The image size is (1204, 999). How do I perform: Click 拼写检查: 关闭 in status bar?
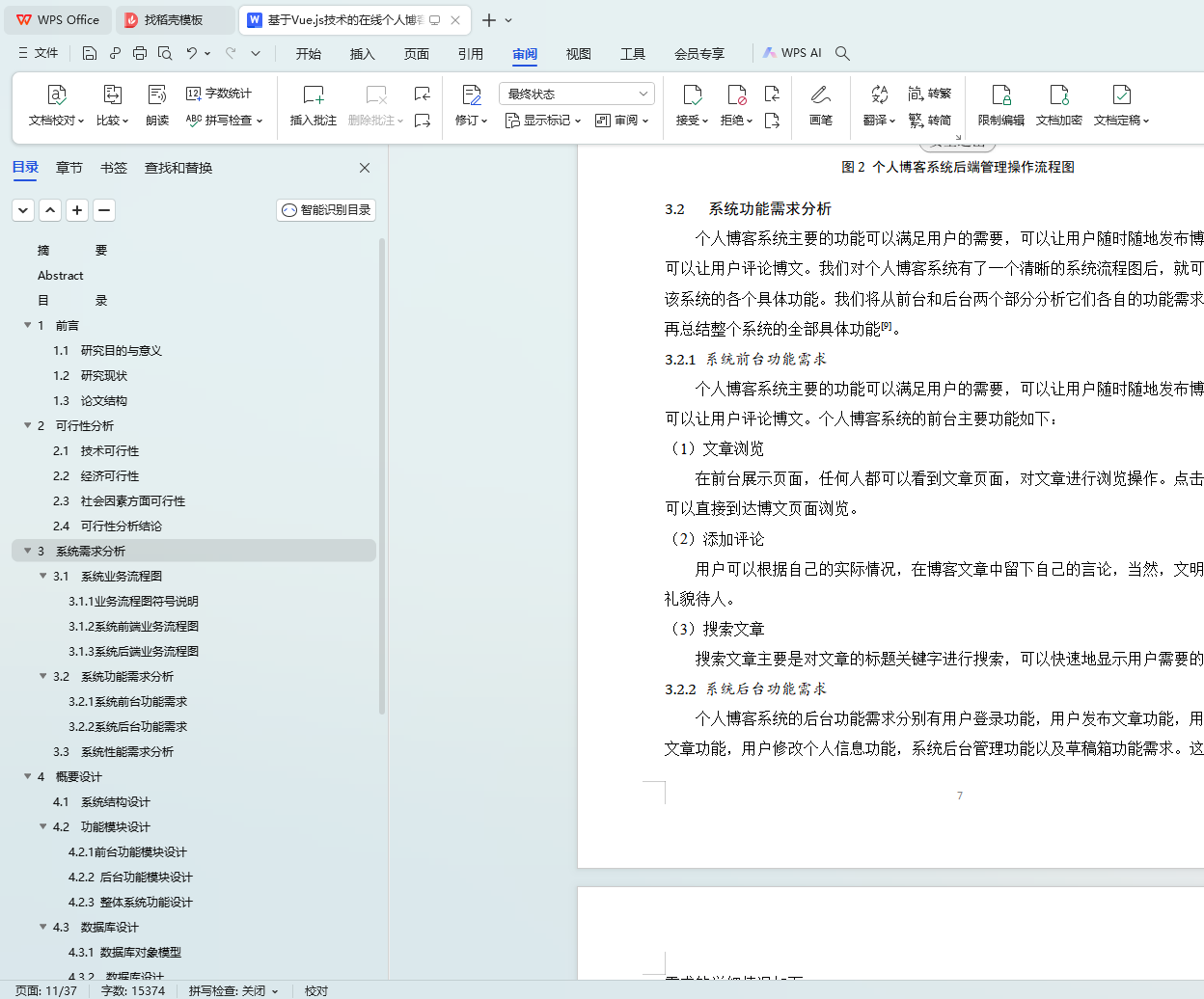pos(233,990)
